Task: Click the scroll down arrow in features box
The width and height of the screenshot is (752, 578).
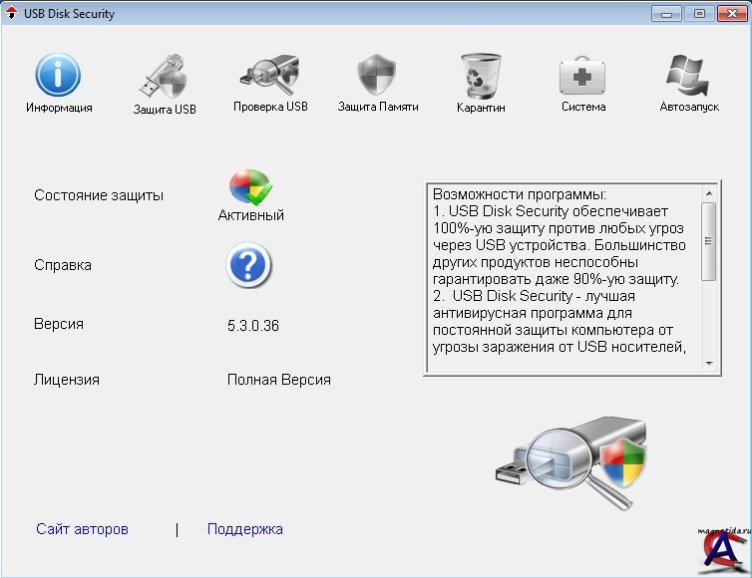Action: pyautogui.click(x=709, y=364)
